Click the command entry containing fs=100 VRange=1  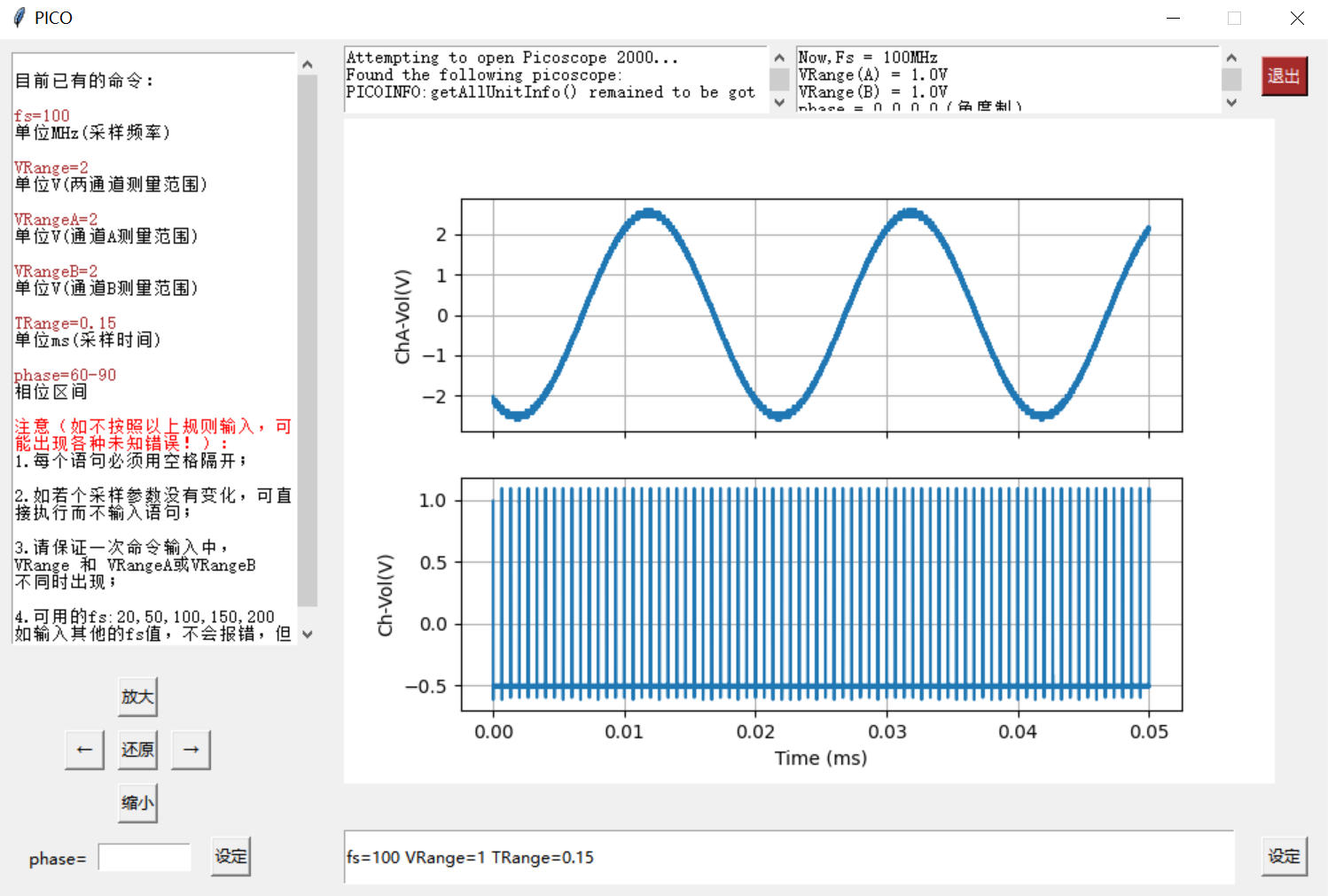tap(787, 857)
